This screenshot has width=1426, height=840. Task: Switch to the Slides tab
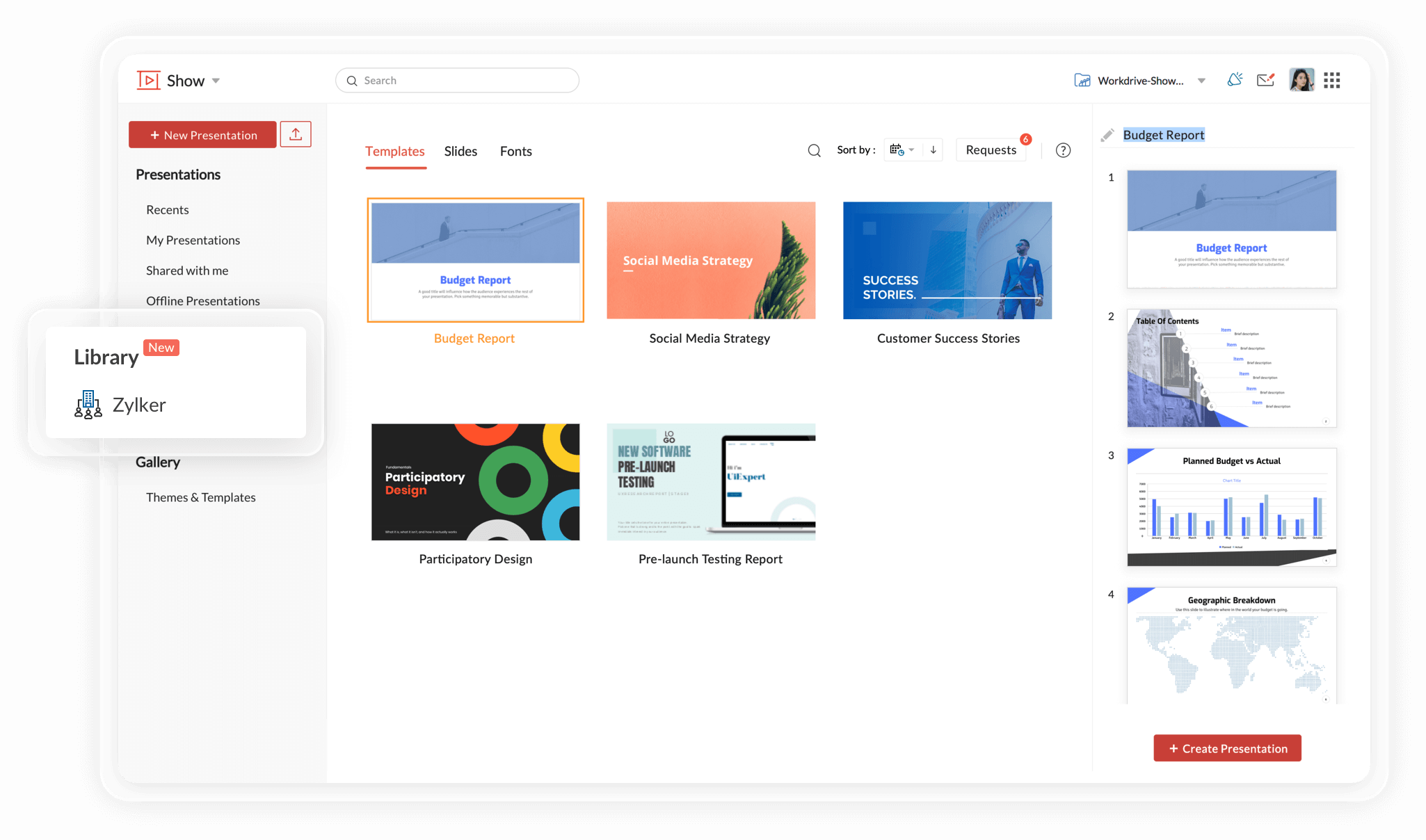click(460, 151)
